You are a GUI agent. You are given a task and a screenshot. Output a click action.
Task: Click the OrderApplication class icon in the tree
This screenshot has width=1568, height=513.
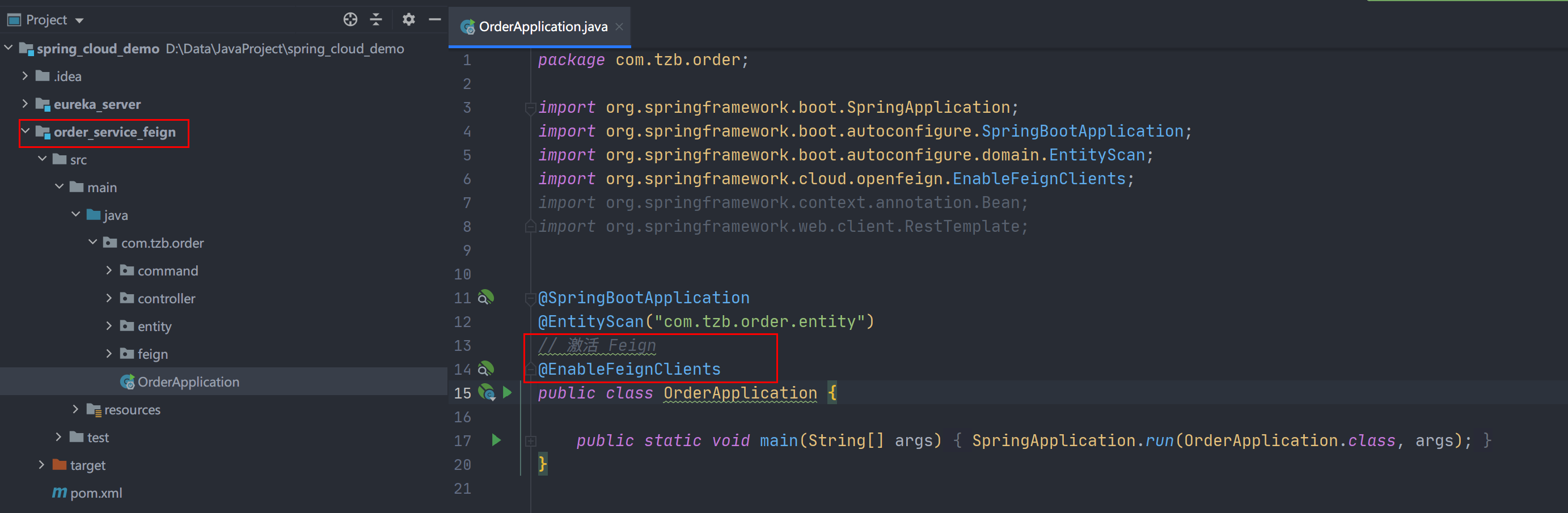pos(127,381)
